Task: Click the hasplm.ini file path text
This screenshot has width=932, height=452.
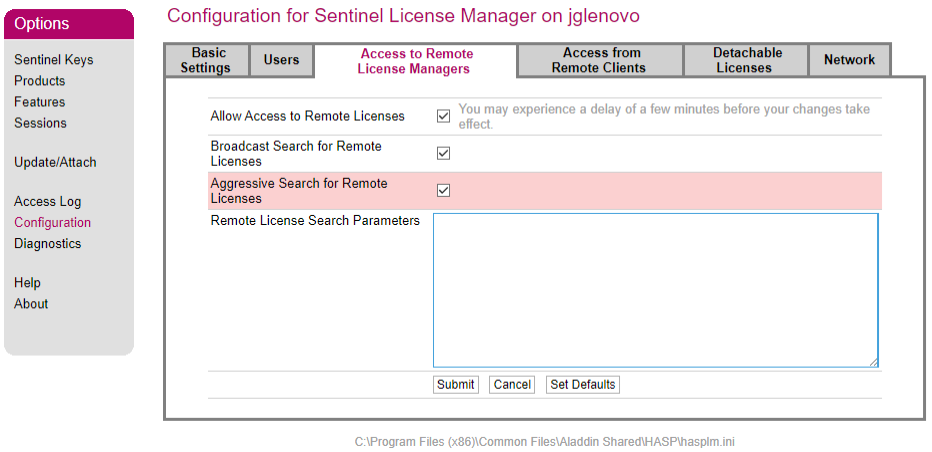Action: (x=545, y=442)
